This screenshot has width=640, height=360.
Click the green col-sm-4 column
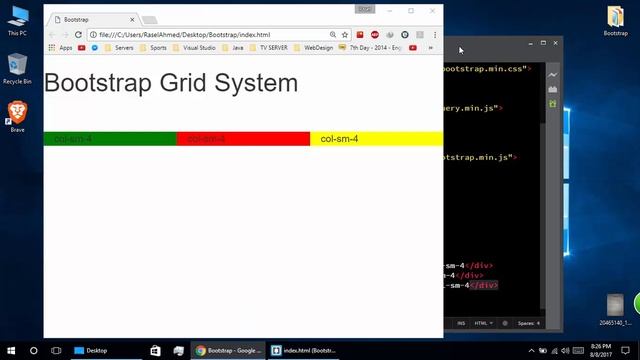pyautogui.click(x=110, y=139)
